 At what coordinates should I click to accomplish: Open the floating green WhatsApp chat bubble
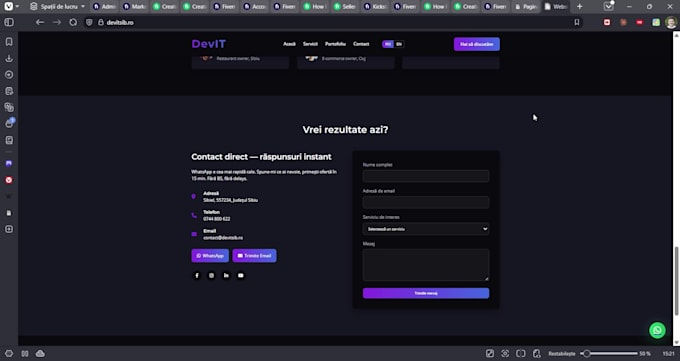coord(657,330)
